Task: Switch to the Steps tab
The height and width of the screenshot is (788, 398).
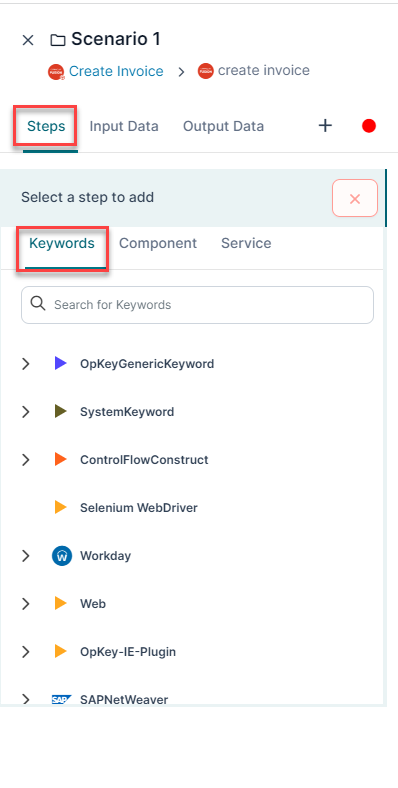Action: (x=46, y=126)
